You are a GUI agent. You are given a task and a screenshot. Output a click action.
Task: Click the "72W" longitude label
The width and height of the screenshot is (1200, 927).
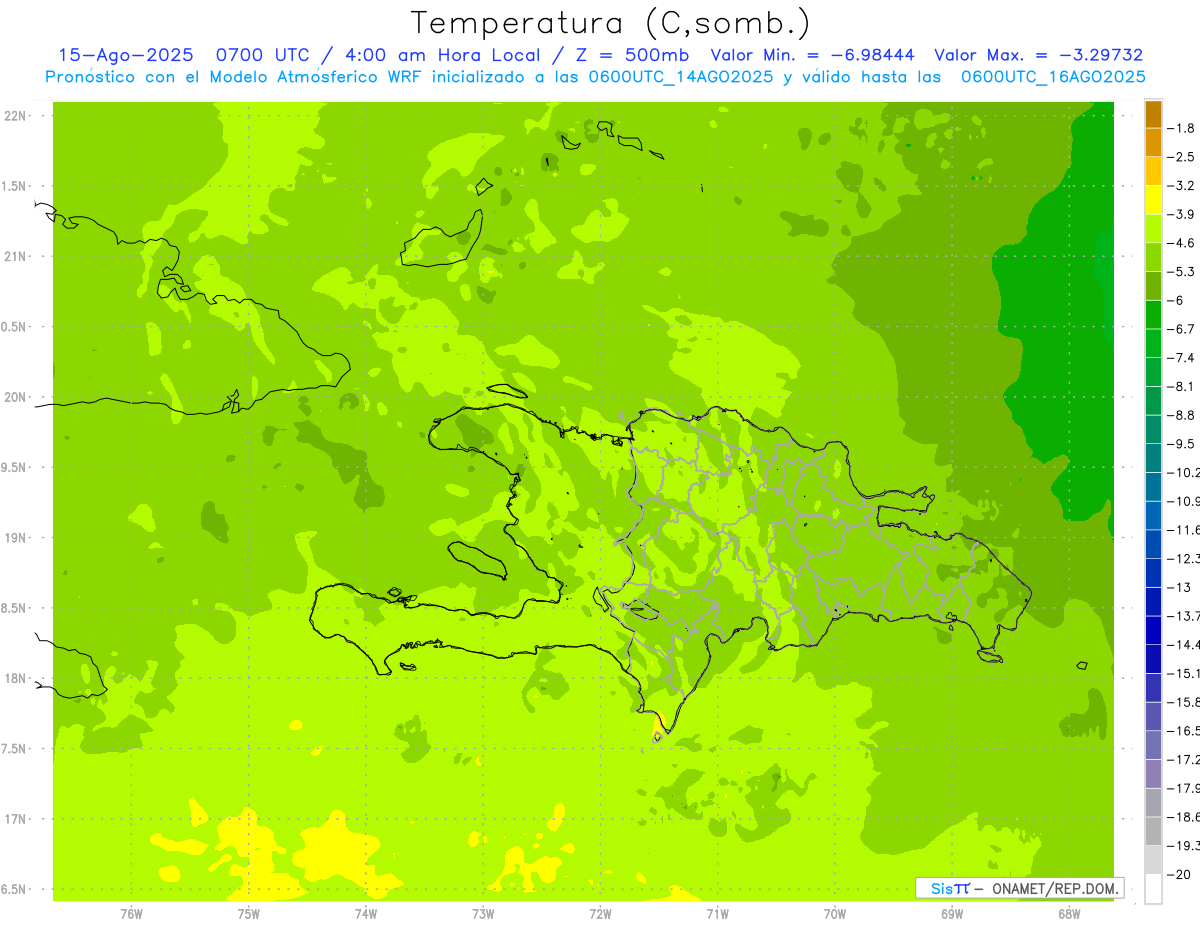pyautogui.click(x=600, y=914)
